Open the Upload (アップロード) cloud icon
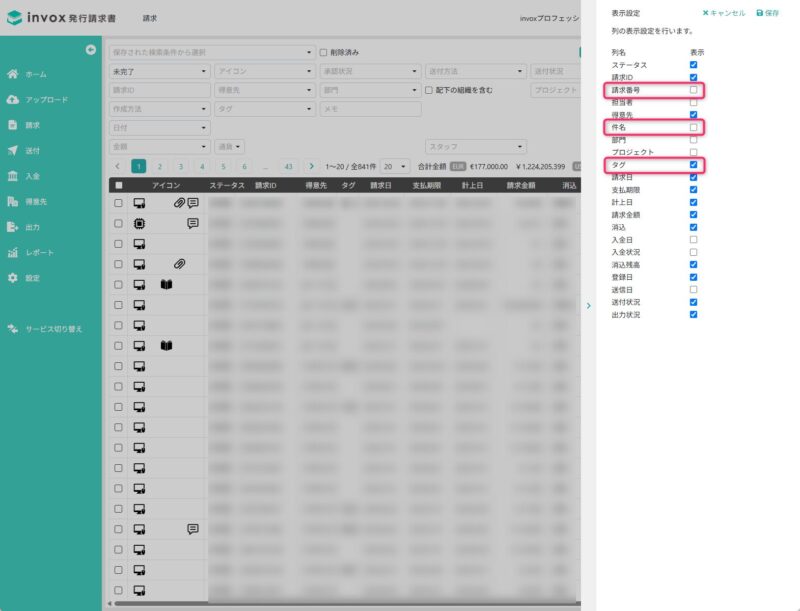 click(13, 100)
